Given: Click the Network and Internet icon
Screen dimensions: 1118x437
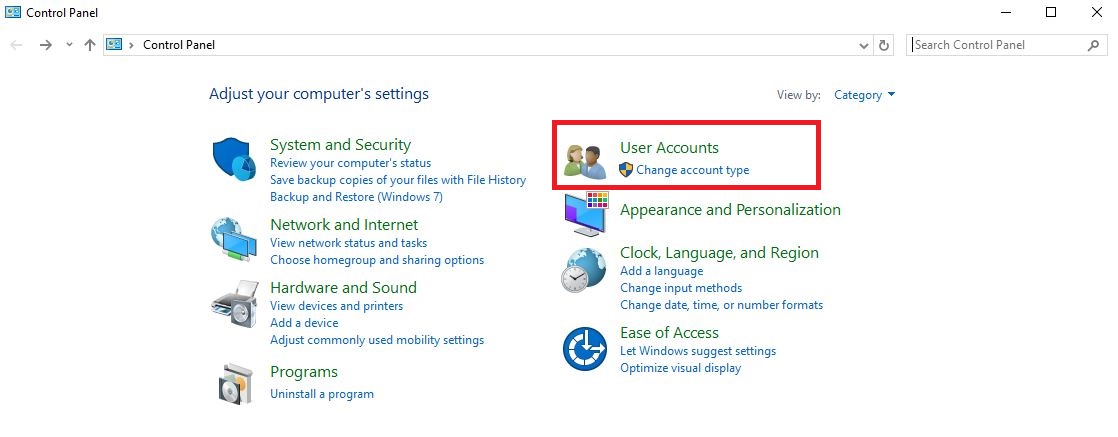Looking at the screenshot, I should point(235,240).
